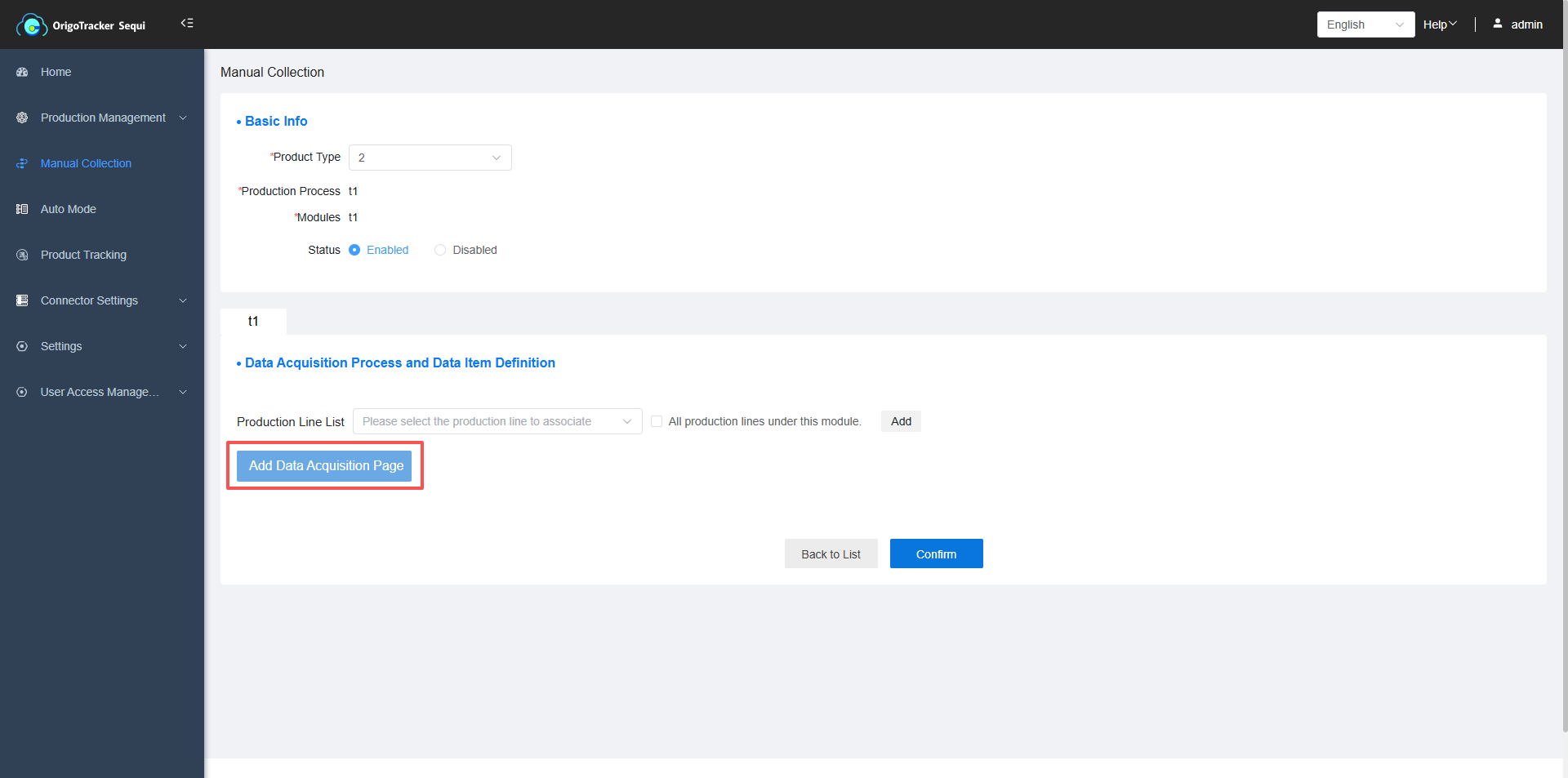Click the Add Data Acquisition Page button
The width and height of the screenshot is (1568, 778).
point(324,465)
